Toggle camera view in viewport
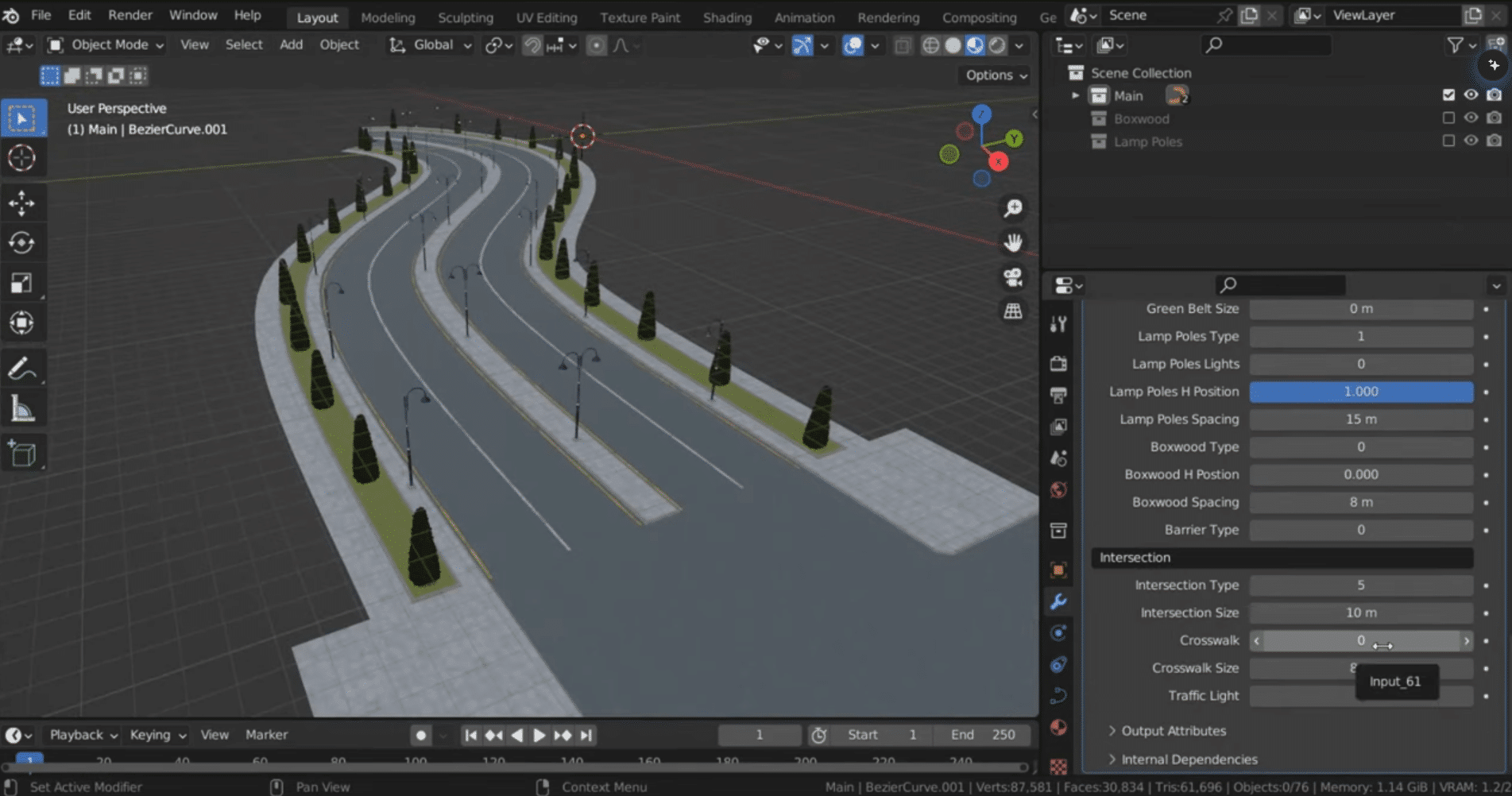The image size is (1512, 796). (1013, 277)
